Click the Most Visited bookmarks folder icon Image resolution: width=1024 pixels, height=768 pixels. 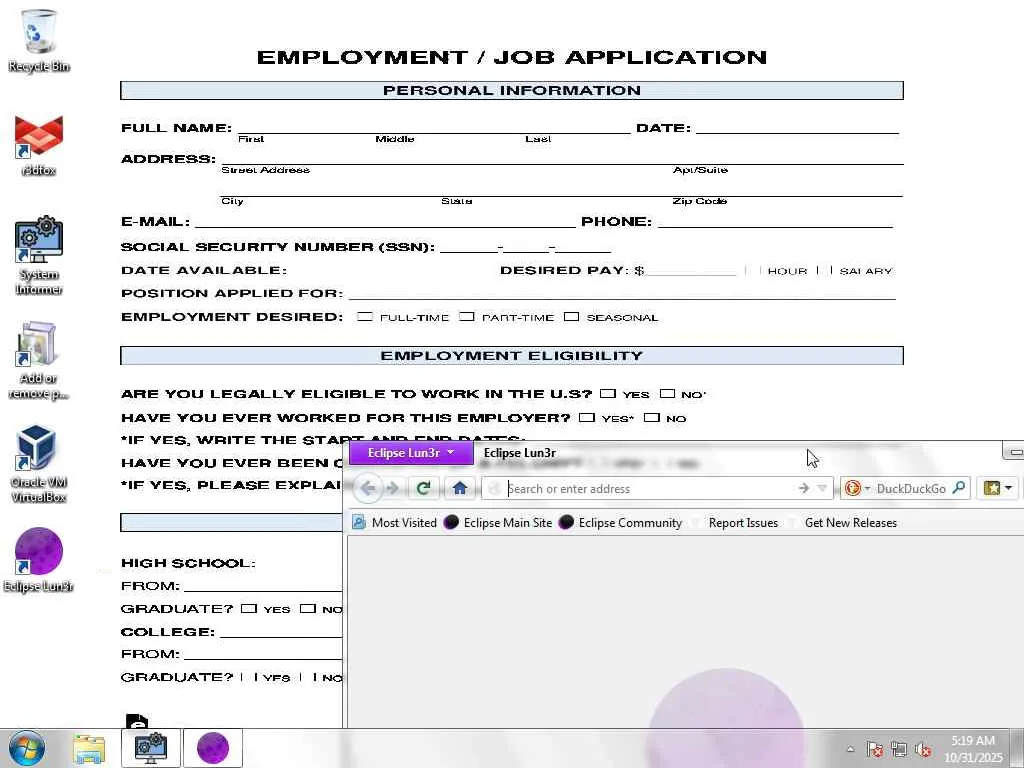click(x=359, y=522)
